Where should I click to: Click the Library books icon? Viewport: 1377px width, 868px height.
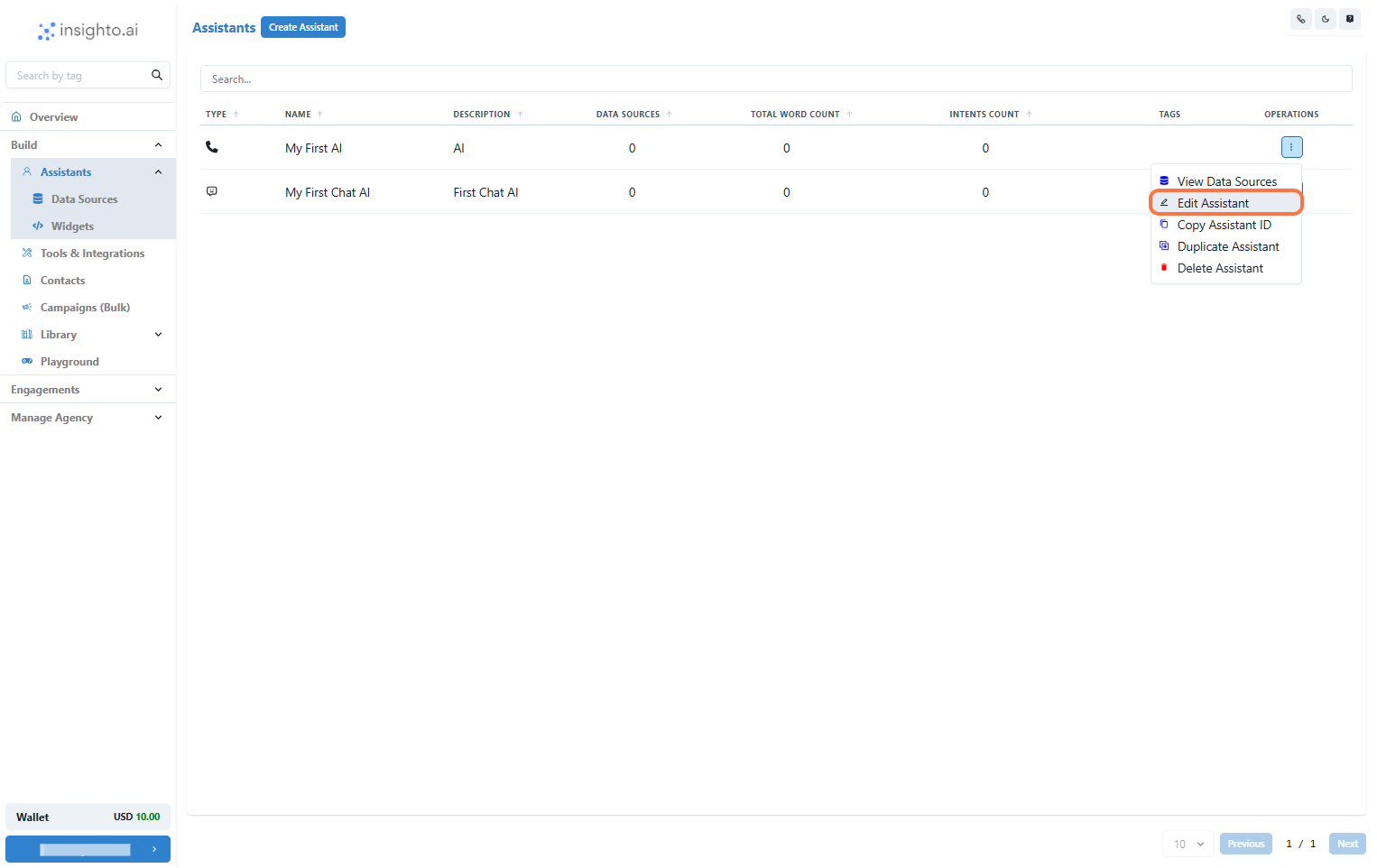click(27, 334)
